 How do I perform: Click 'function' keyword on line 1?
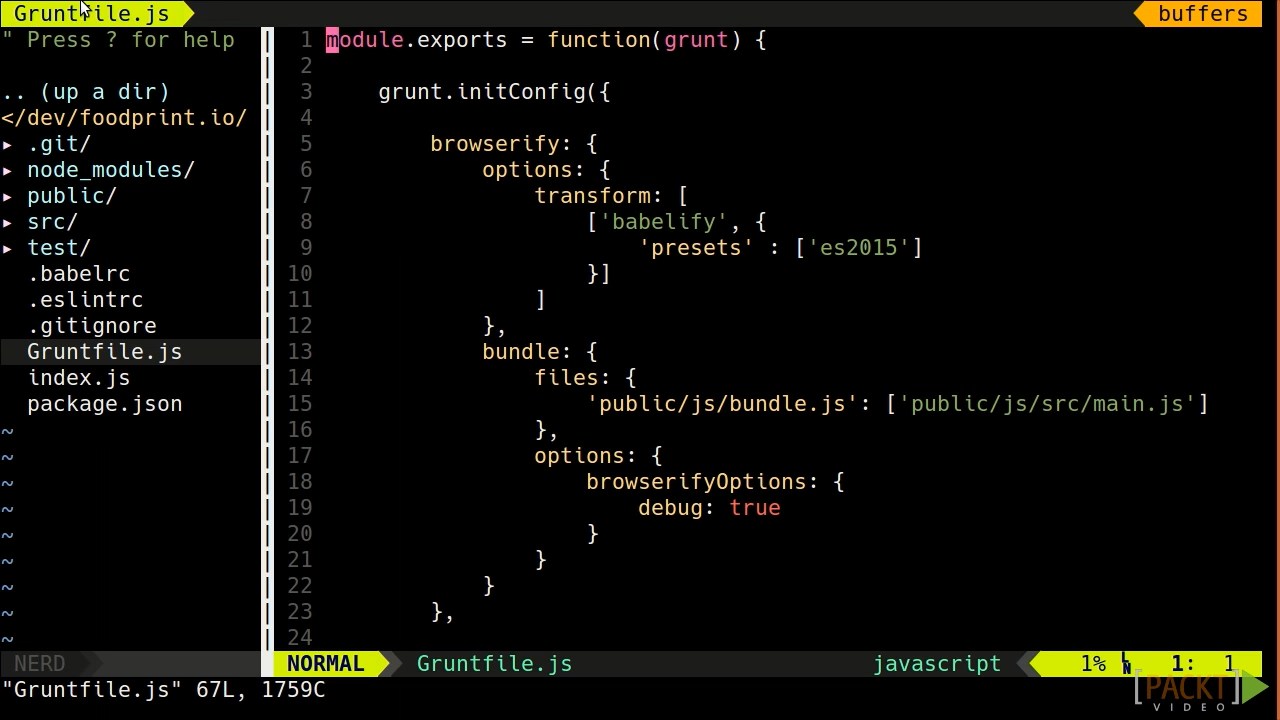click(599, 40)
